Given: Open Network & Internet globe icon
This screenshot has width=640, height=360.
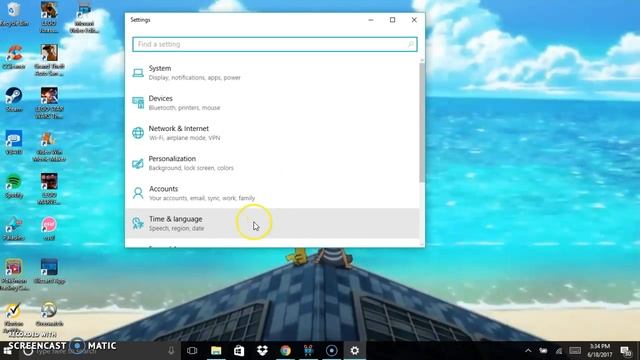Looking at the screenshot, I should [x=138, y=133].
